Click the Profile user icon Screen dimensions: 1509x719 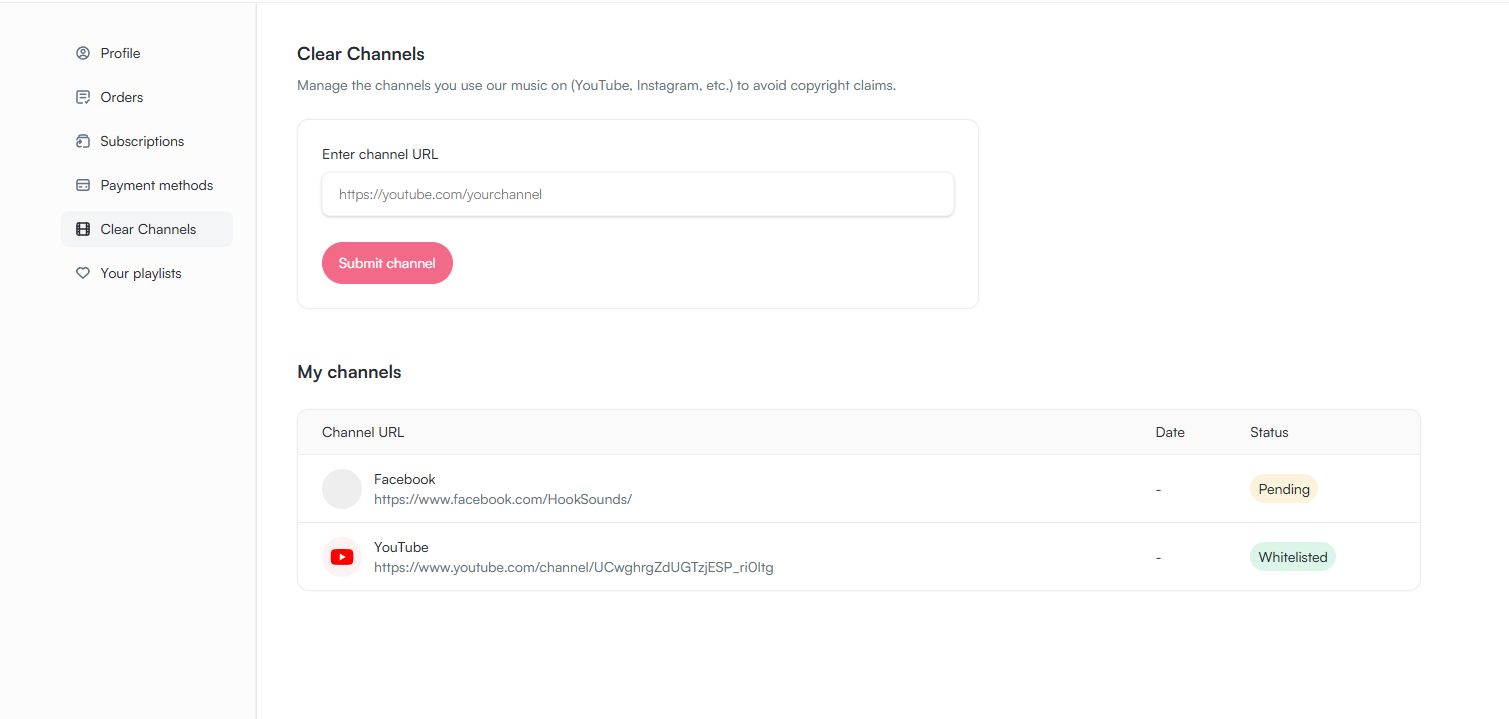(83, 53)
